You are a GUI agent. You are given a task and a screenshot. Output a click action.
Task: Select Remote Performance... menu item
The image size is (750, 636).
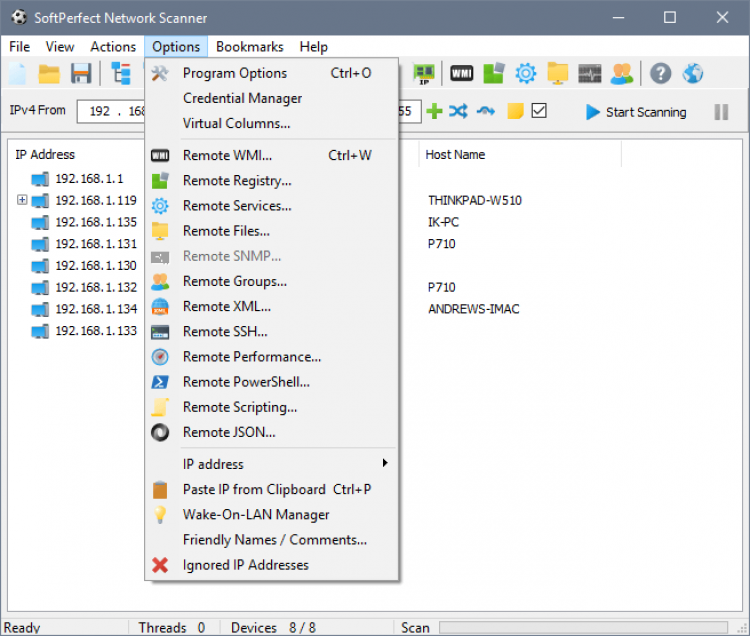272,357
